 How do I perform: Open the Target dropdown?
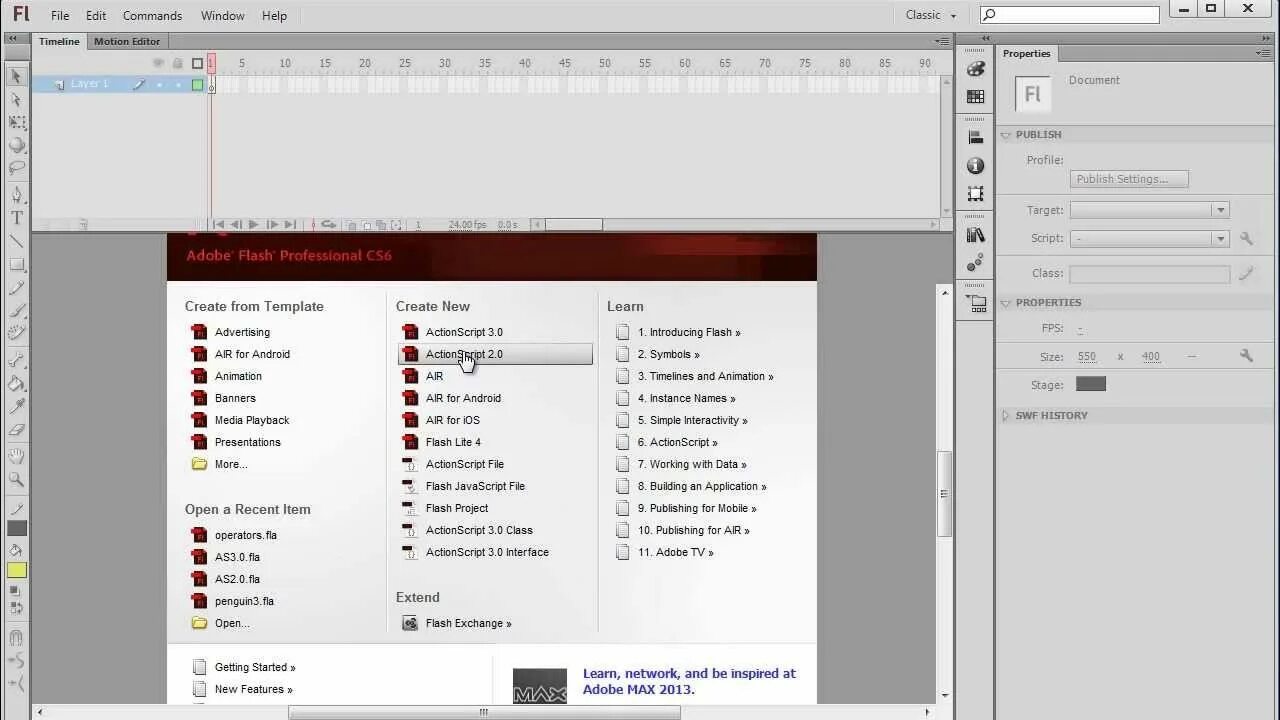1149,210
